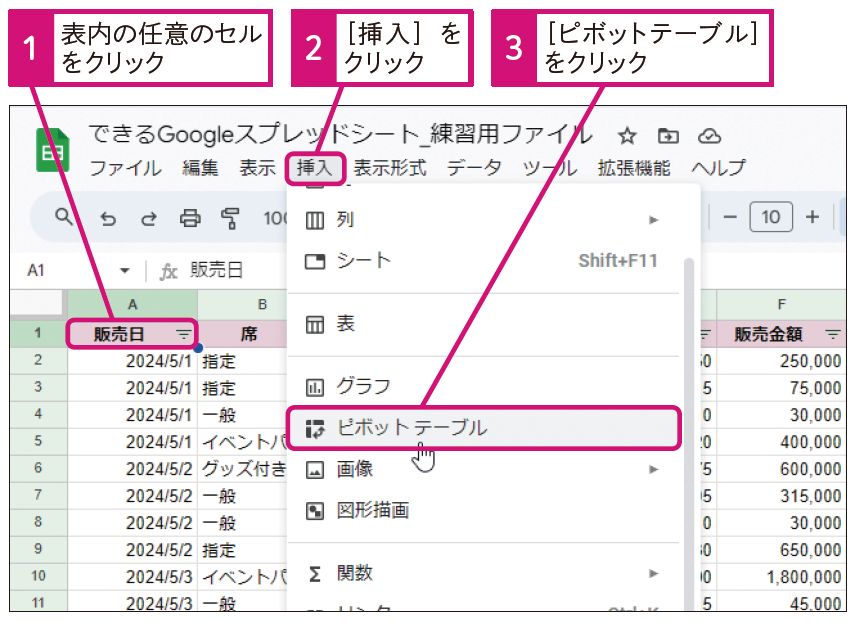Image resolution: width=859 pixels, height=622 pixels.
Task: Select ピボットテーブル from the insert menu
Action: pos(410,427)
